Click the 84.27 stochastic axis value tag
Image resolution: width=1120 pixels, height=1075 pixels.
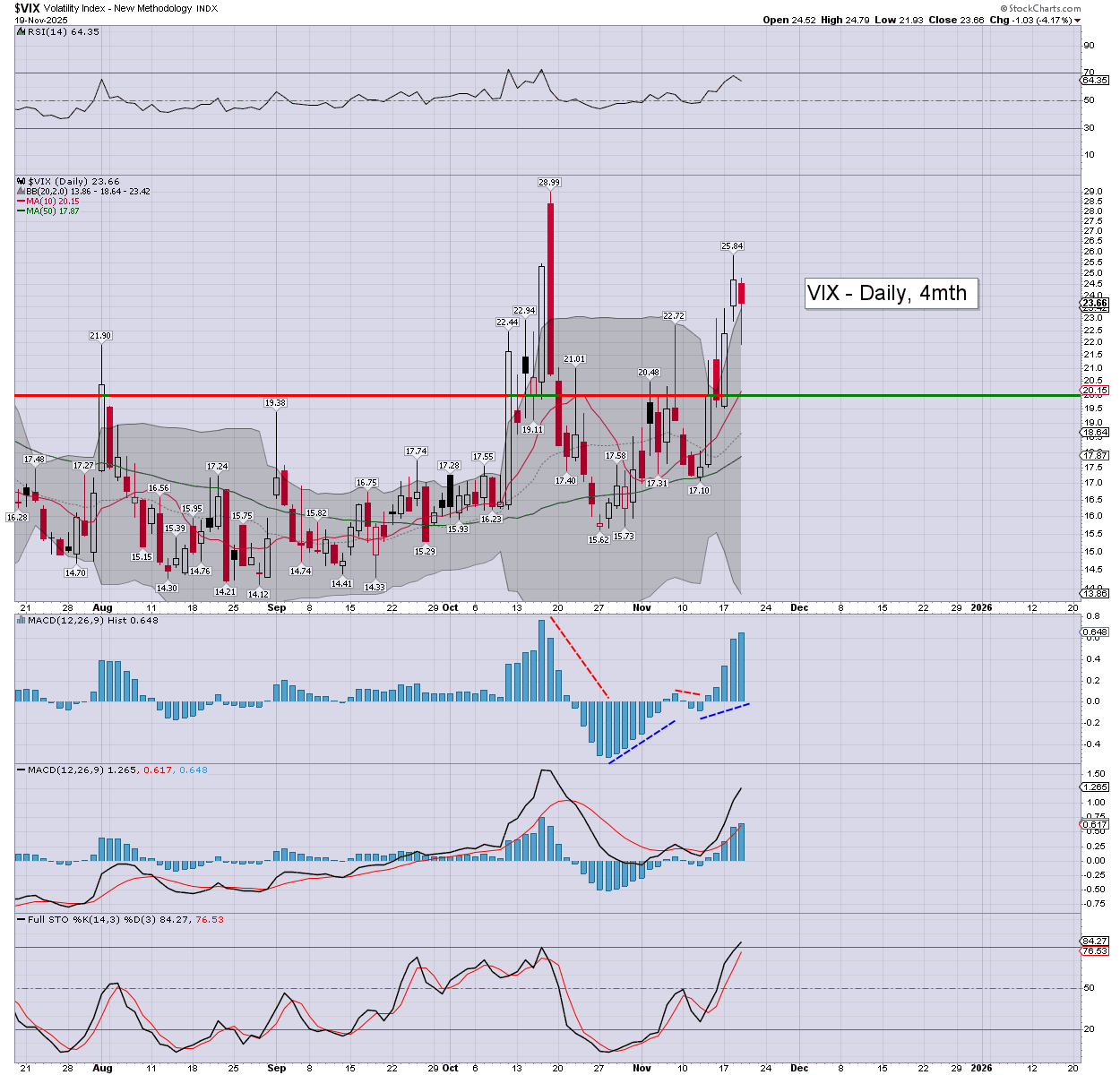click(x=1095, y=941)
